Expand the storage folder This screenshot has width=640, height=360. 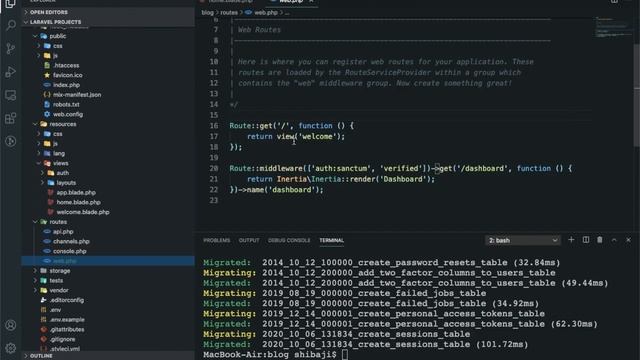pos(60,271)
